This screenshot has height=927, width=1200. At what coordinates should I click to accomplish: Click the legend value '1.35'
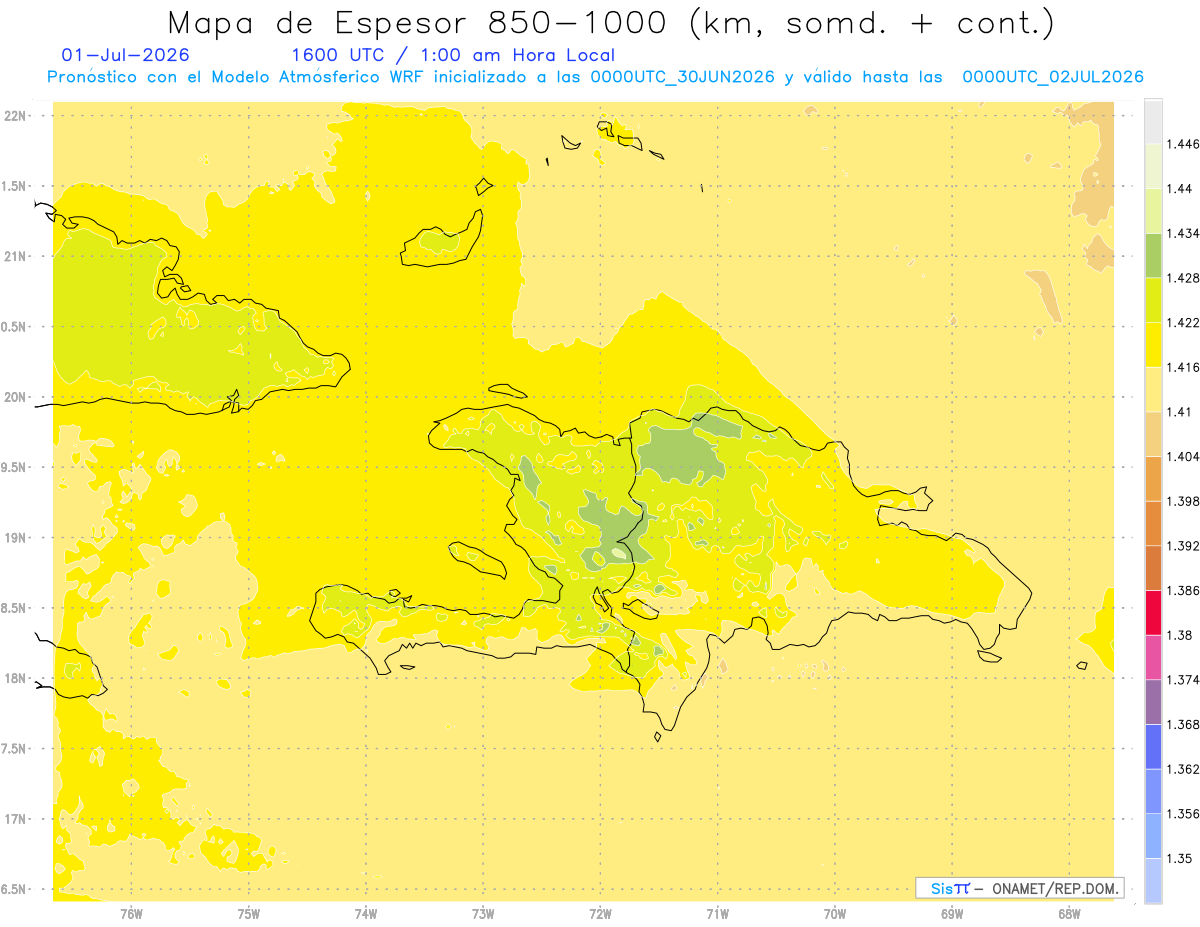(x=1179, y=858)
